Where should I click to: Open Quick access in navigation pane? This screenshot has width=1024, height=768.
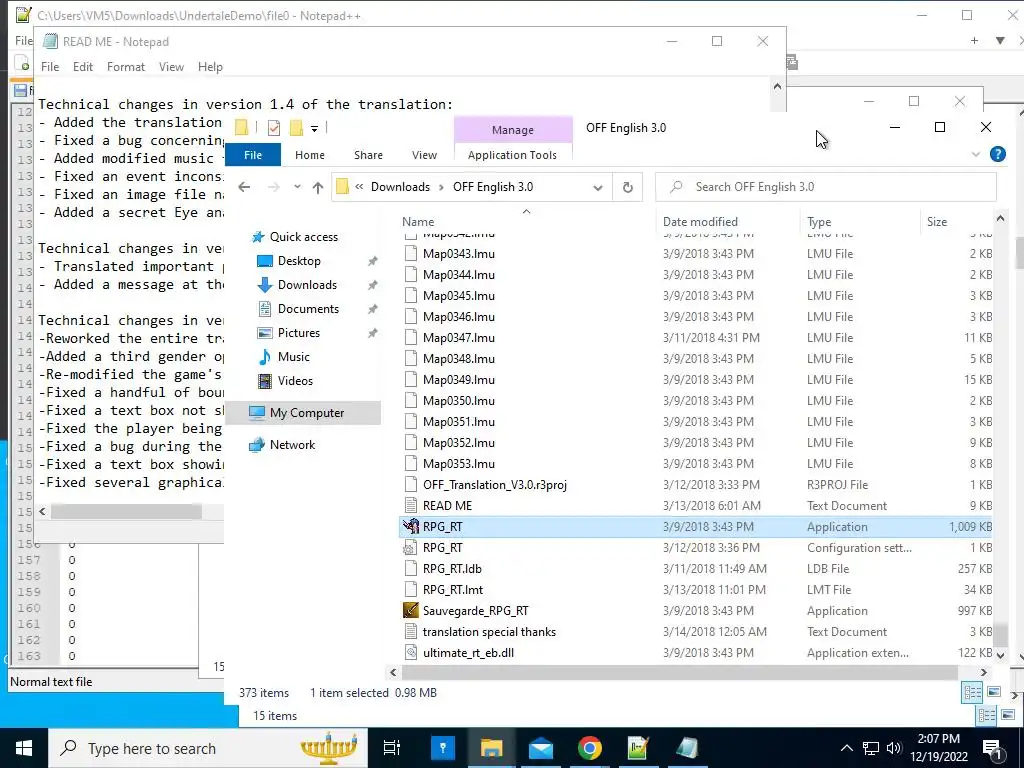click(x=303, y=237)
